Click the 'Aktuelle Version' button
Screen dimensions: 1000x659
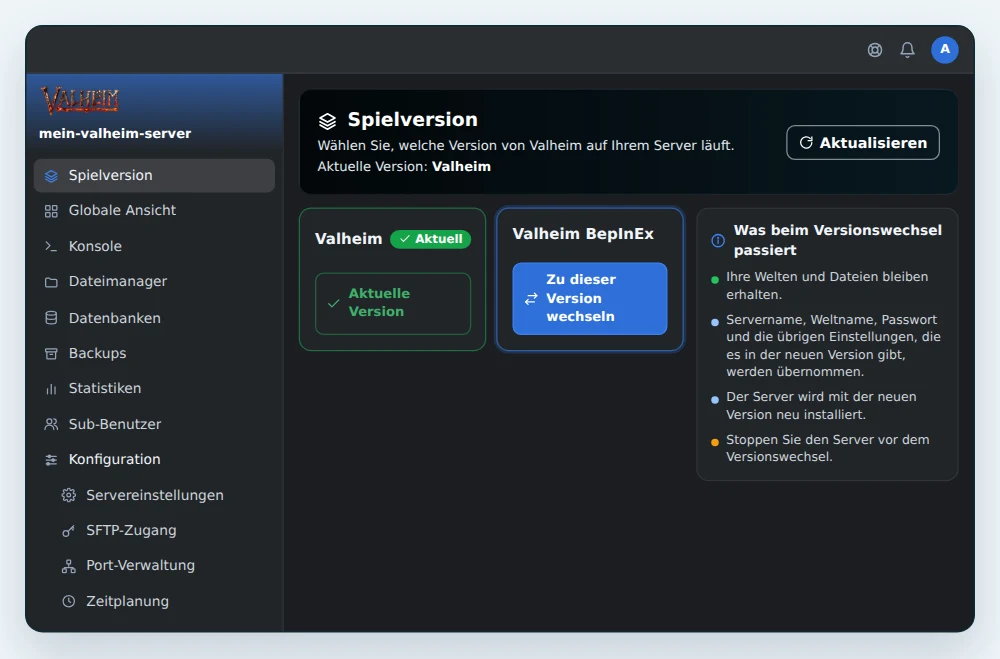click(393, 304)
